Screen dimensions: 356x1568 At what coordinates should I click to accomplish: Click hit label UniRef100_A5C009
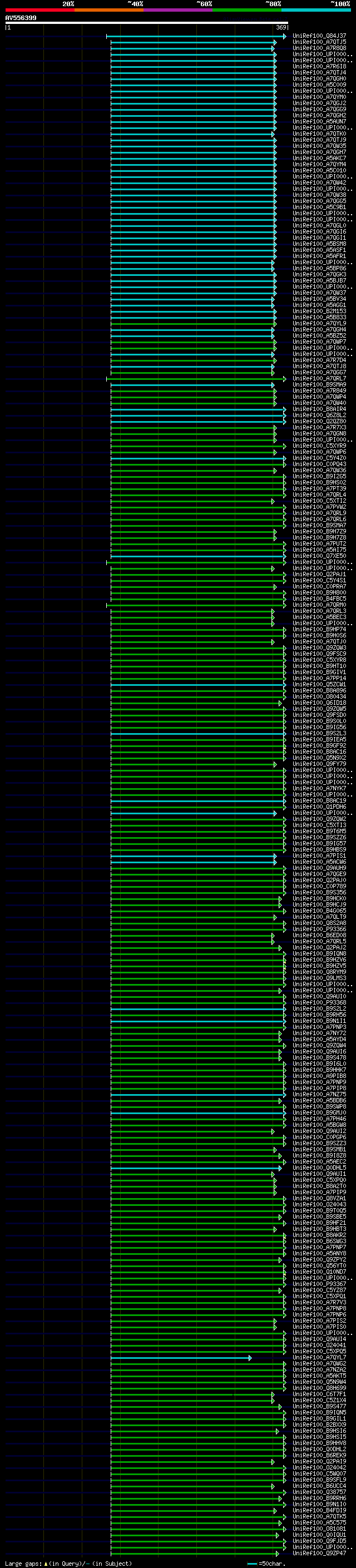pyautogui.click(x=319, y=85)
